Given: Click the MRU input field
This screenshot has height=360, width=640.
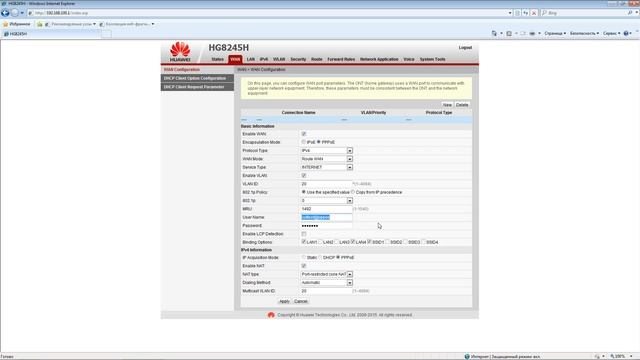Looking at the screenshot, I should click(326, 209).
